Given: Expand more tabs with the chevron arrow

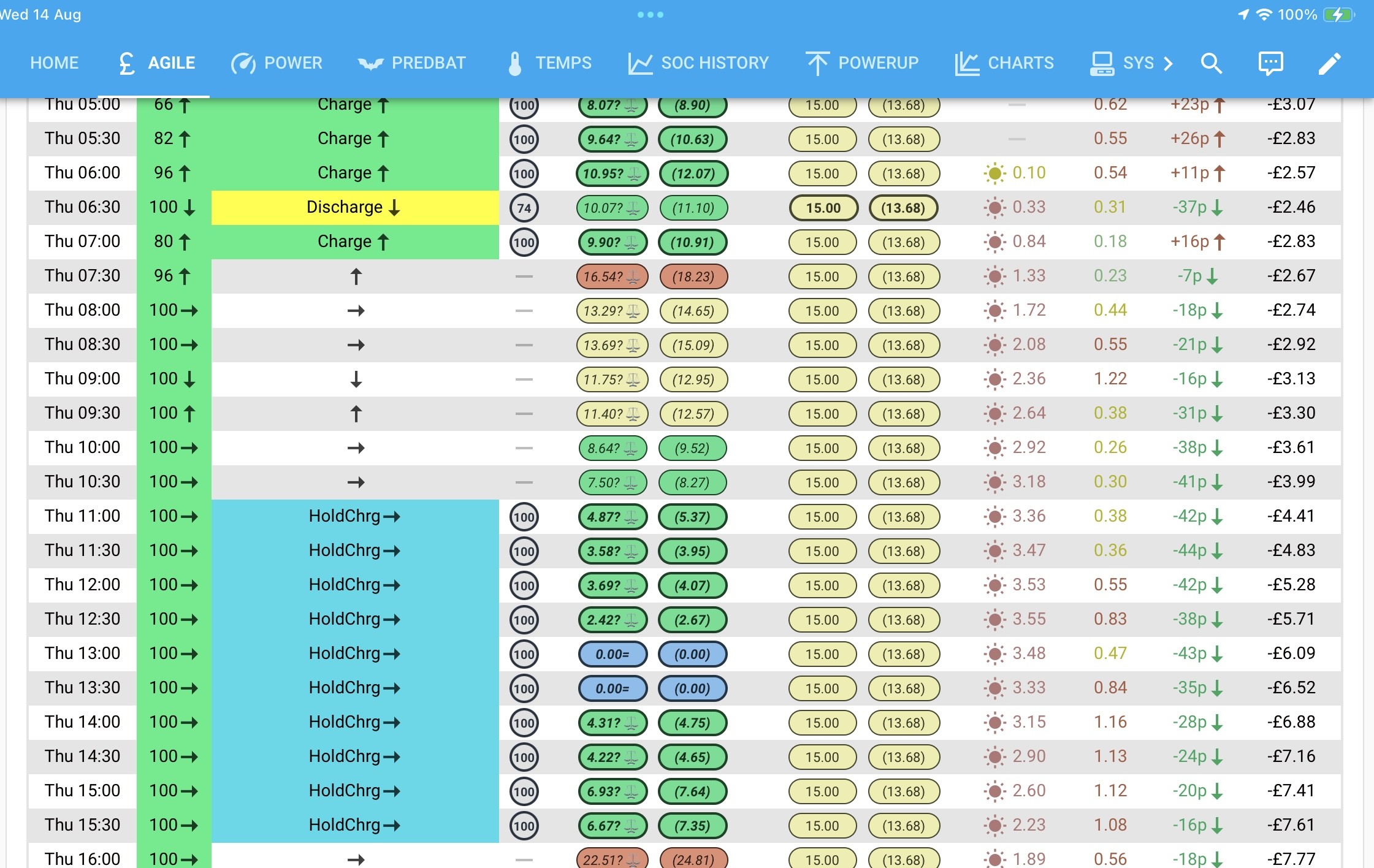Looking at the screenshot, I should pyautogui.click(x=1168, y=63).
